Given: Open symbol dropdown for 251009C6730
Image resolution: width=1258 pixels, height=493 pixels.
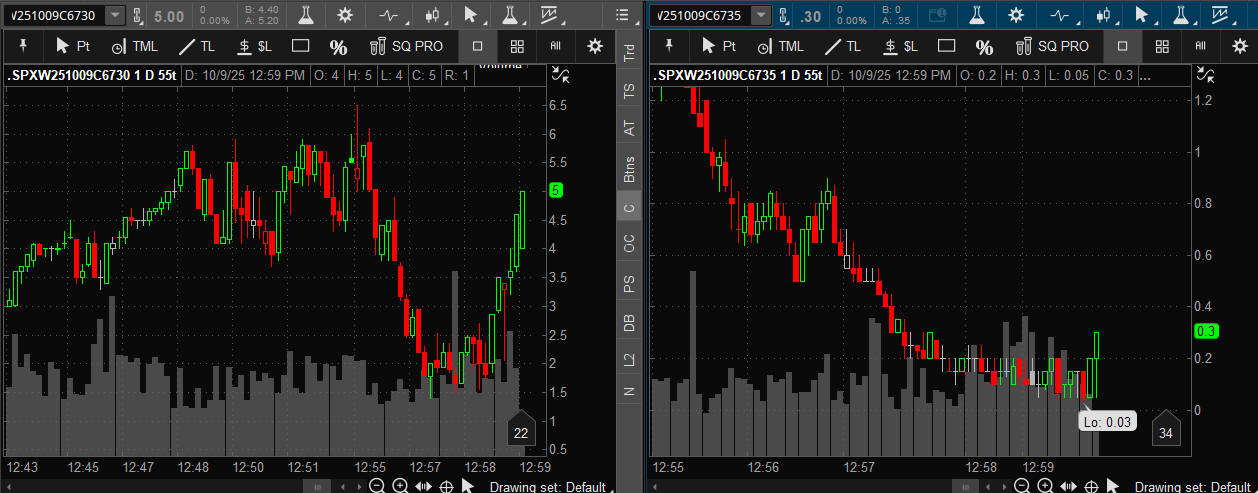Looking at the screenshot, I should point(116,16).
